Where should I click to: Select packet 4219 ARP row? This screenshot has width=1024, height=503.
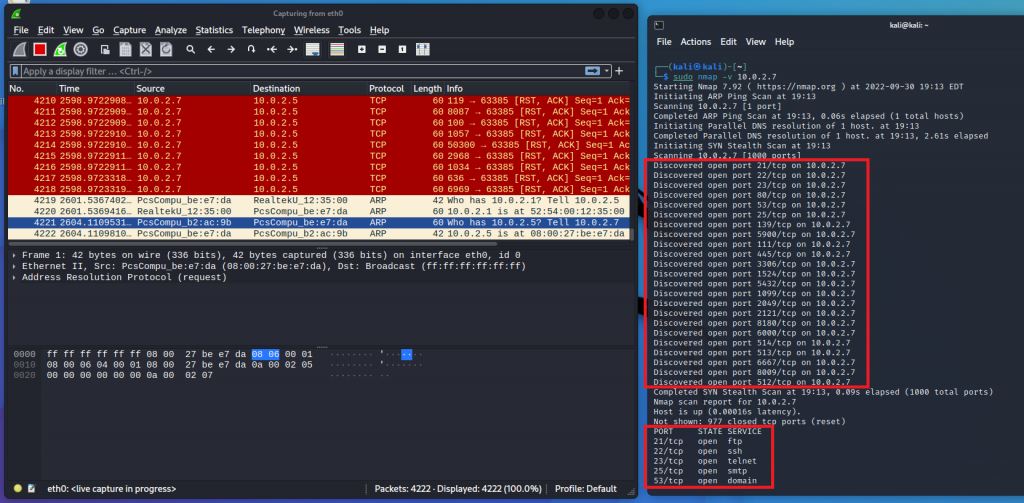(319, 200)
